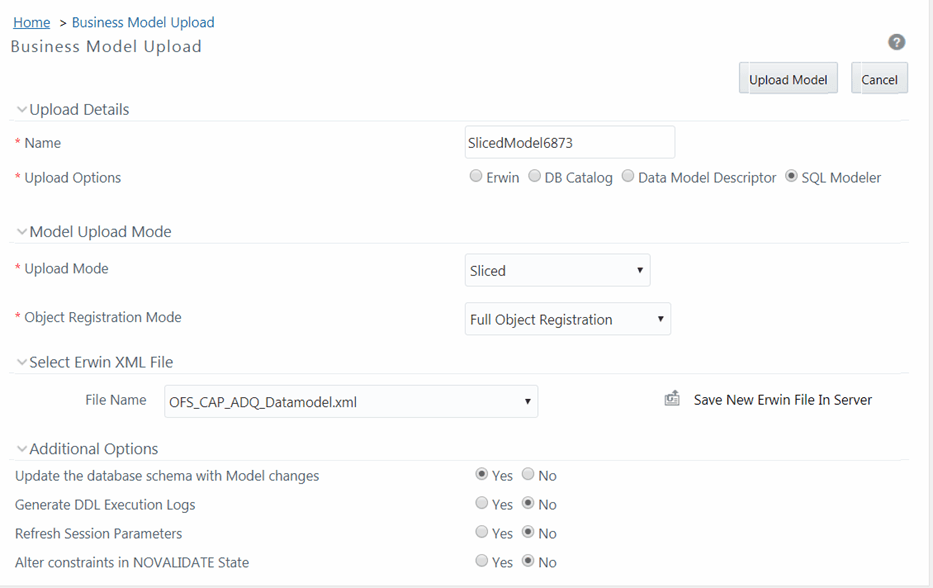933x588 pixels.
Task: Click the Save New Erwin File In Server icon
Action: (x=671, y=398)
